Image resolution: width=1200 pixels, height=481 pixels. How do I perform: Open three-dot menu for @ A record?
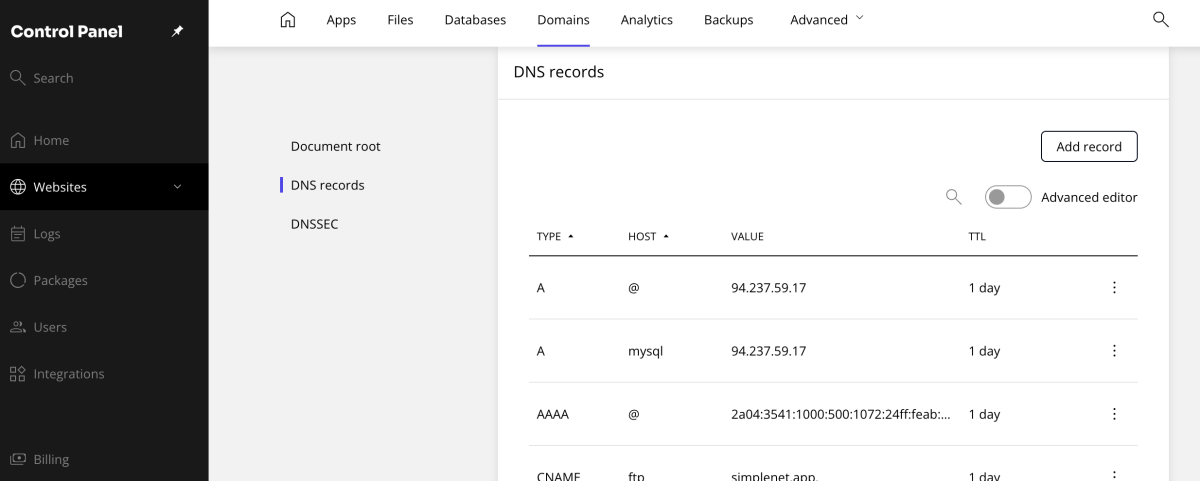tap(1114, 288)
